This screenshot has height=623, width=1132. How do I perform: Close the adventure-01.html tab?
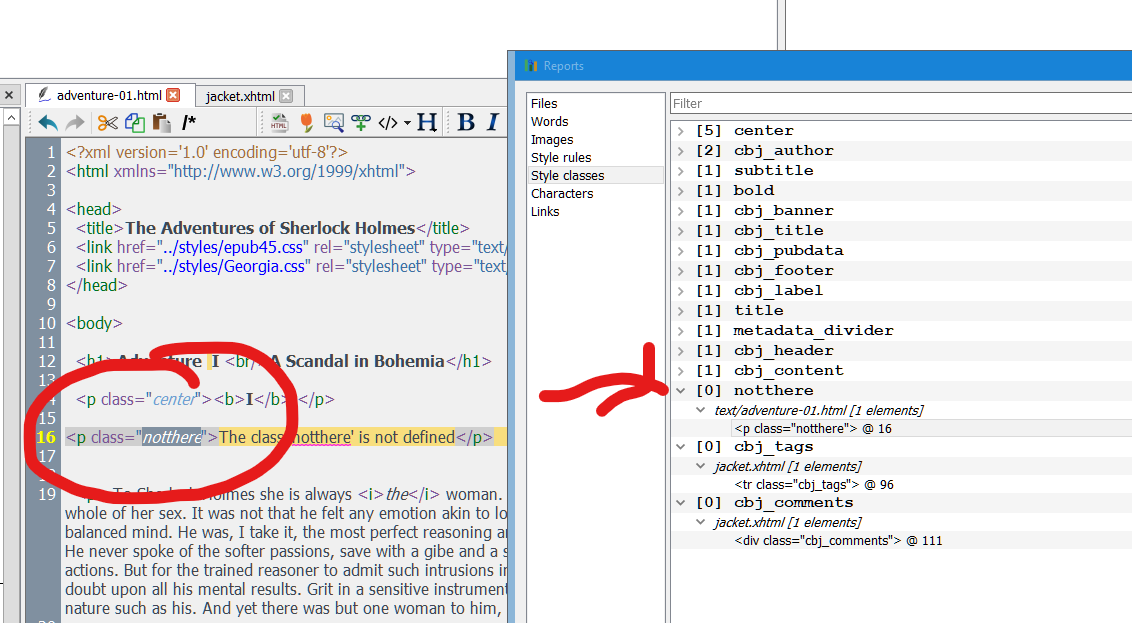(173, 95)
